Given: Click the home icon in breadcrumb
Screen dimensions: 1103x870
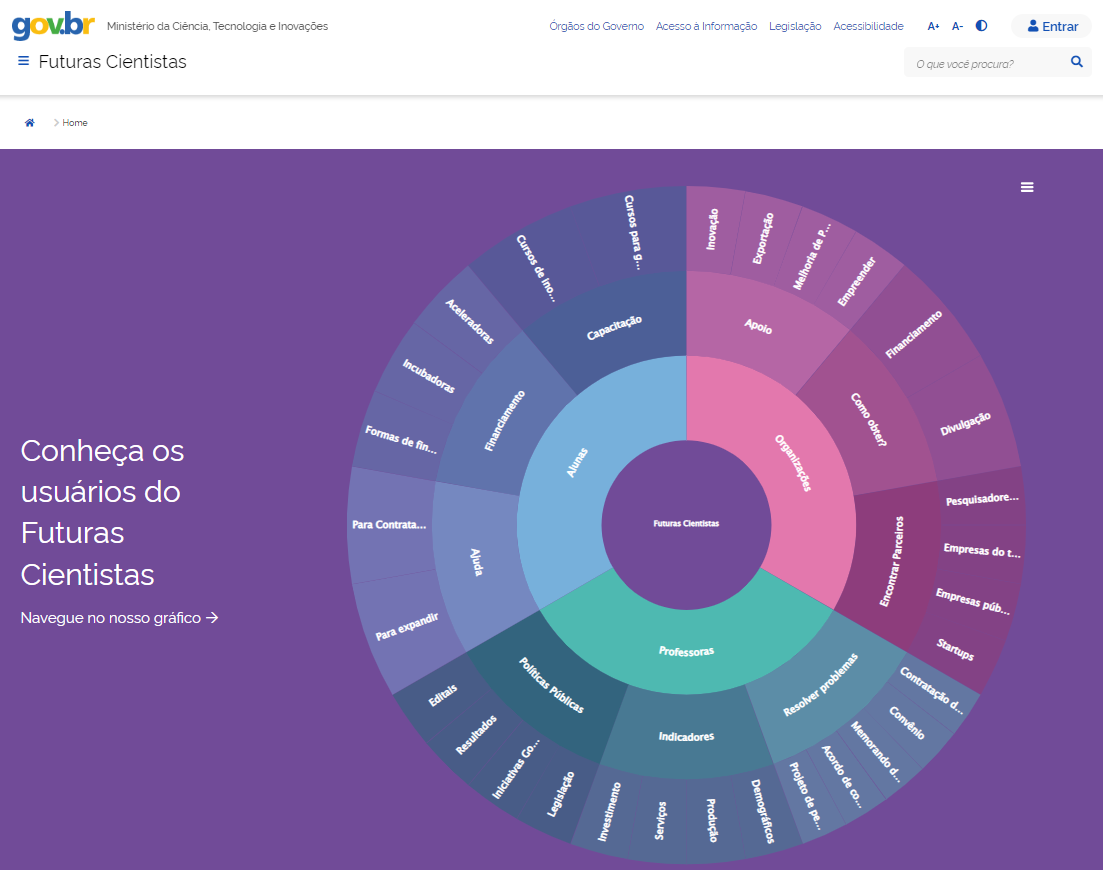Looking at the screenshot, I should coord(30,122).
